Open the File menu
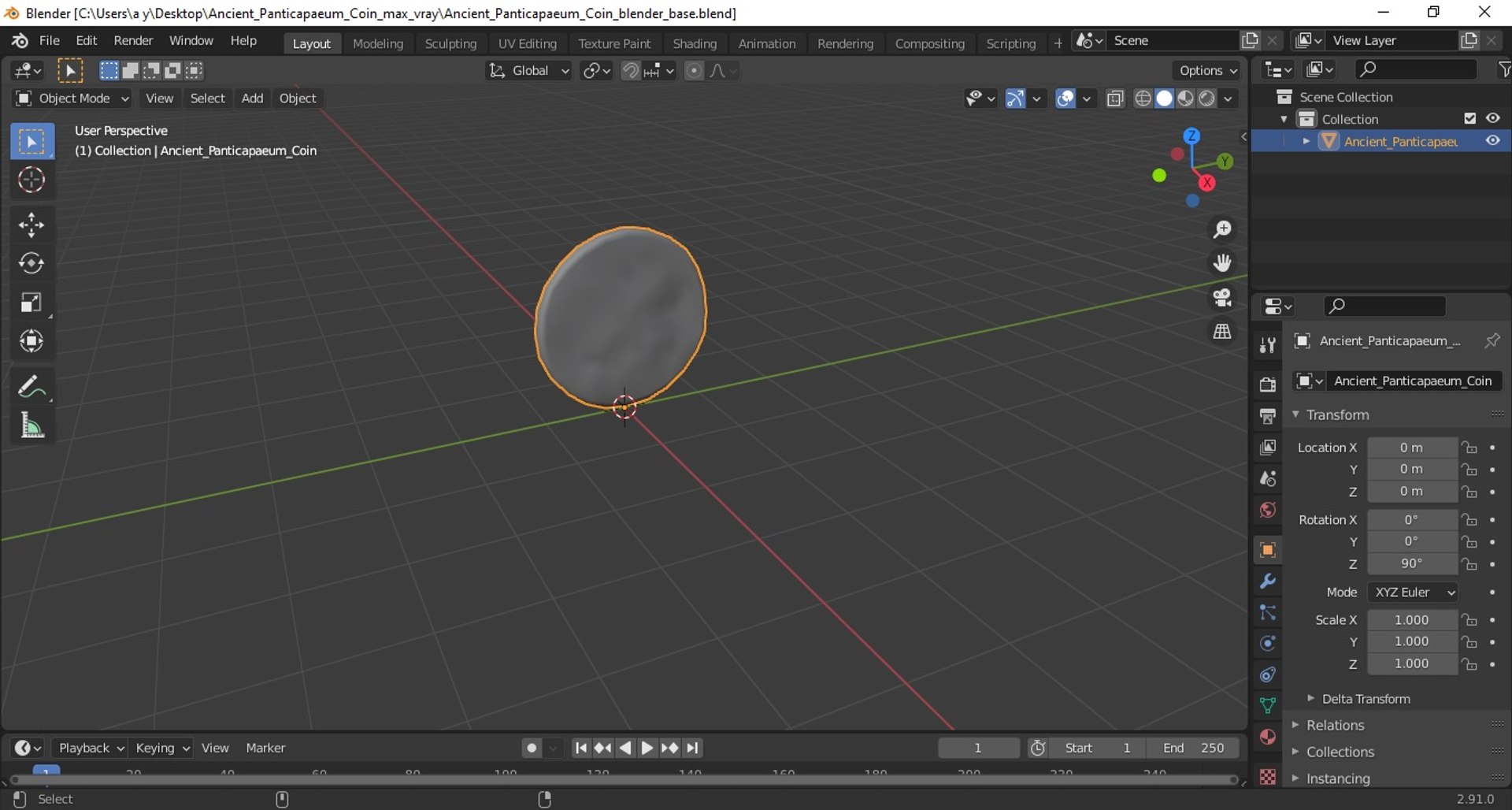This screenshot has width=1512, height=810. (49, 41)
